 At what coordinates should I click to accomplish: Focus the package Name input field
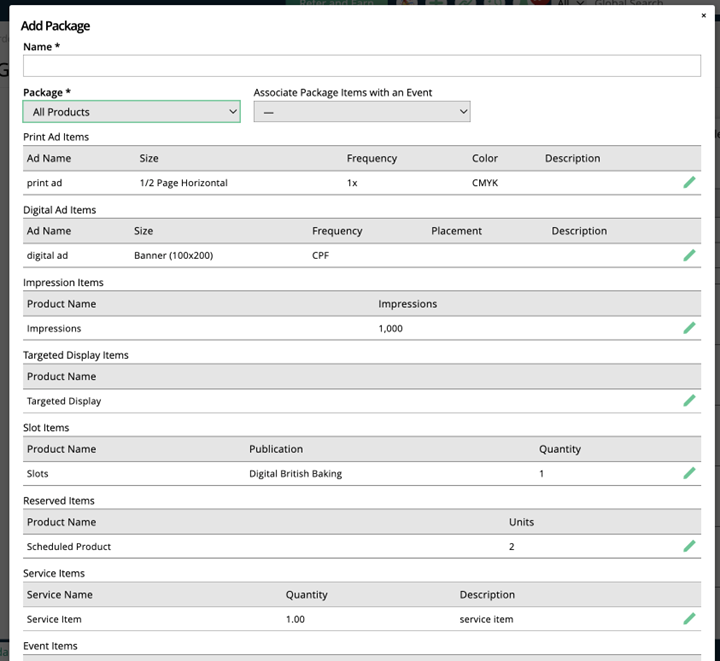362,66
